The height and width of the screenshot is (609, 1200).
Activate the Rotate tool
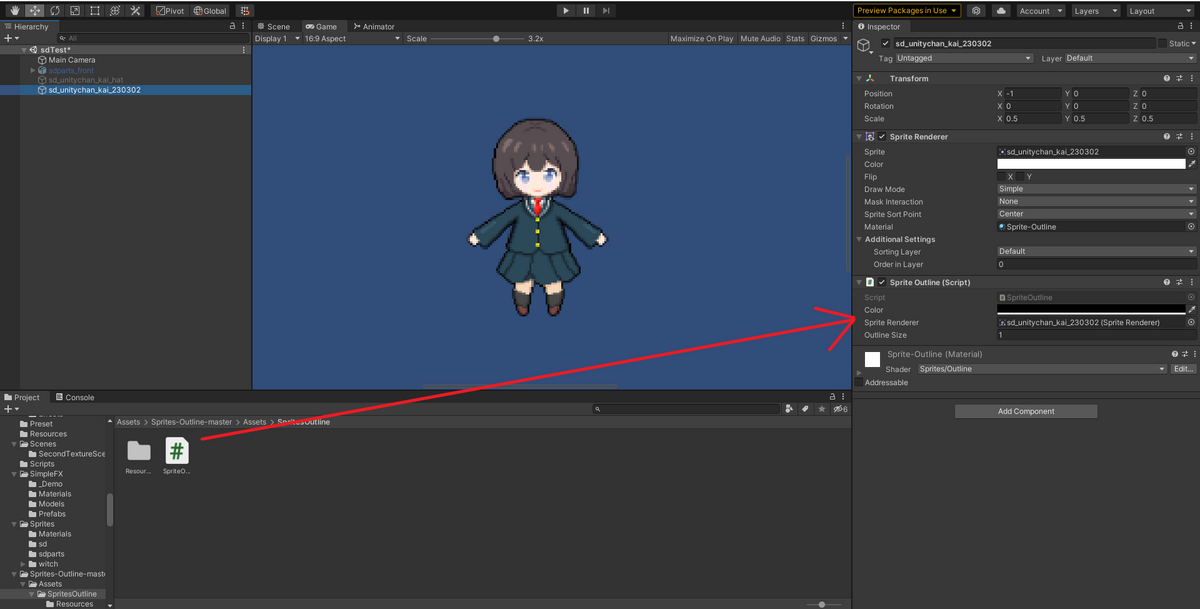coord(55,10)
